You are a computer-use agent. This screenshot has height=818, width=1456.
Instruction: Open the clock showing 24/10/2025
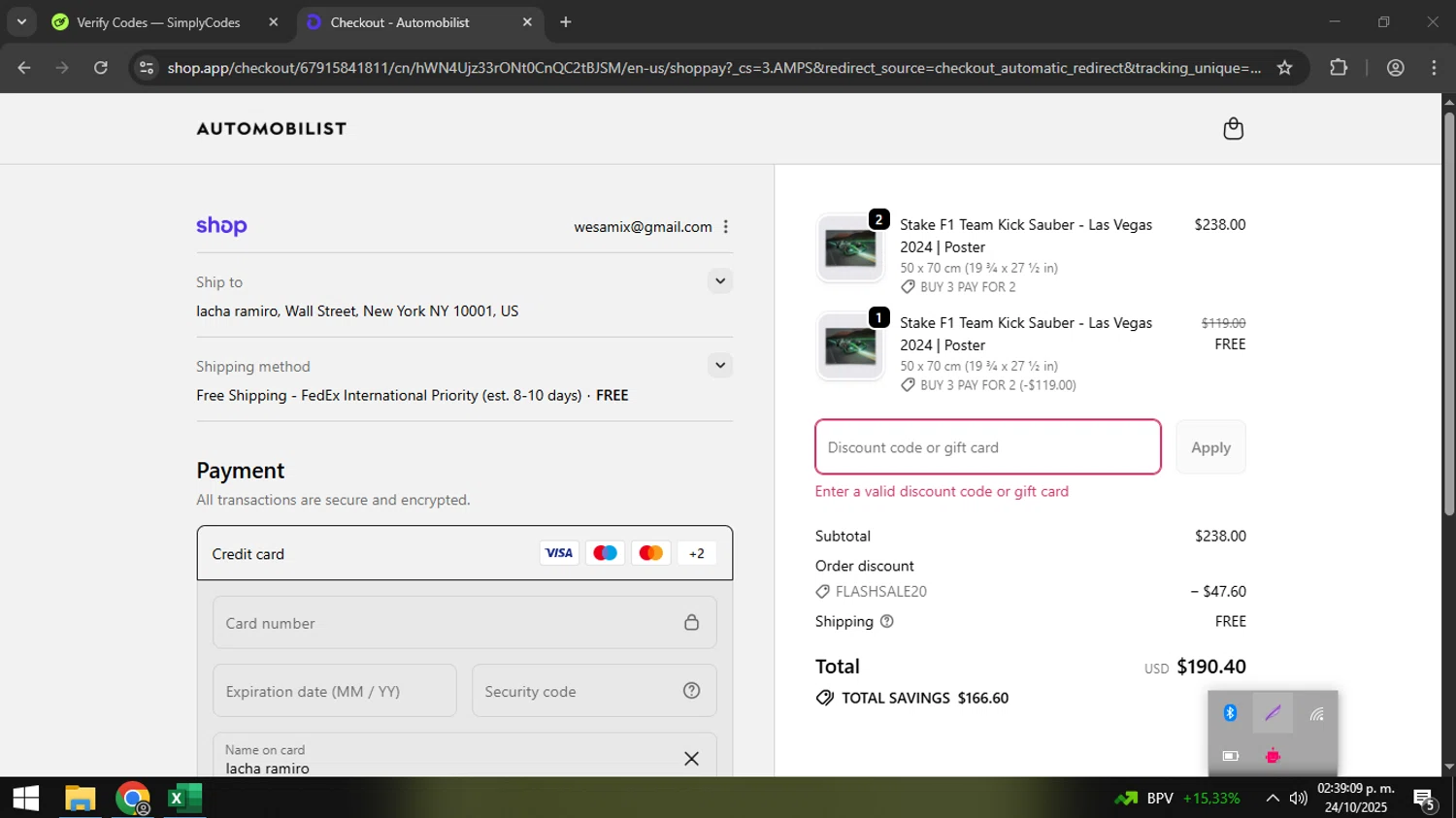click(x=1355, y=798)
